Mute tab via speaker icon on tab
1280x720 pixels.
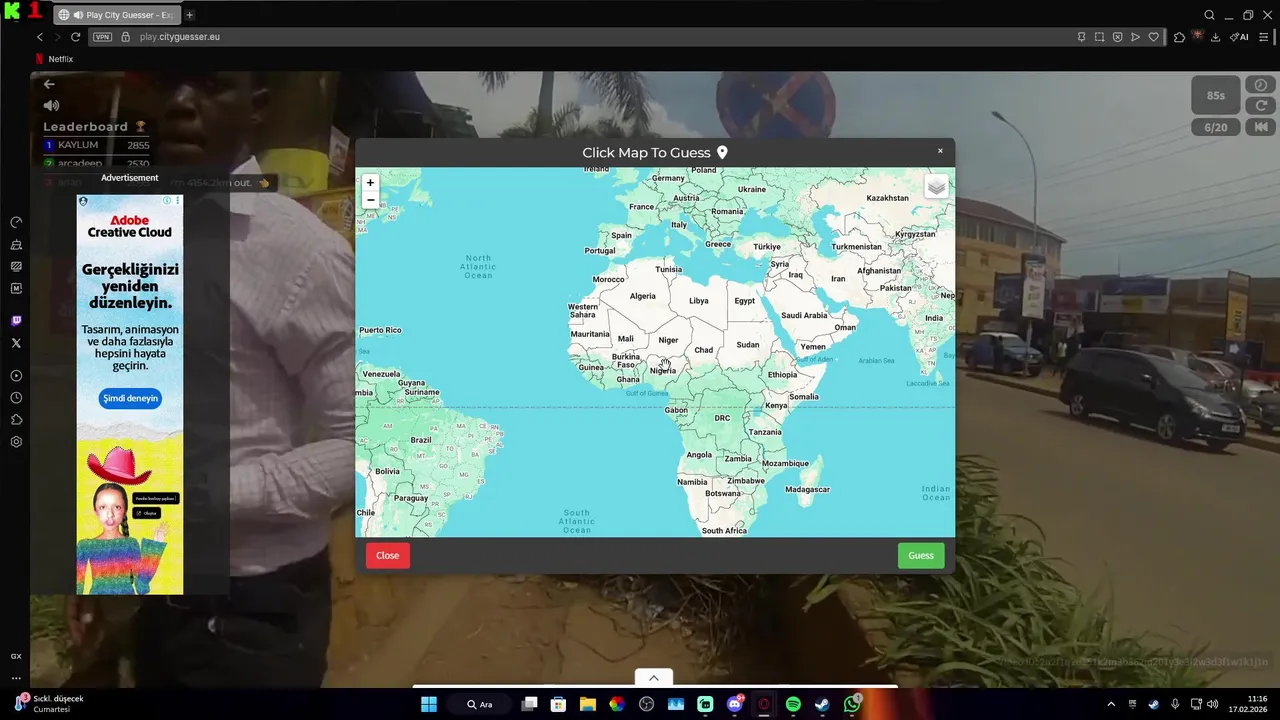78,15
